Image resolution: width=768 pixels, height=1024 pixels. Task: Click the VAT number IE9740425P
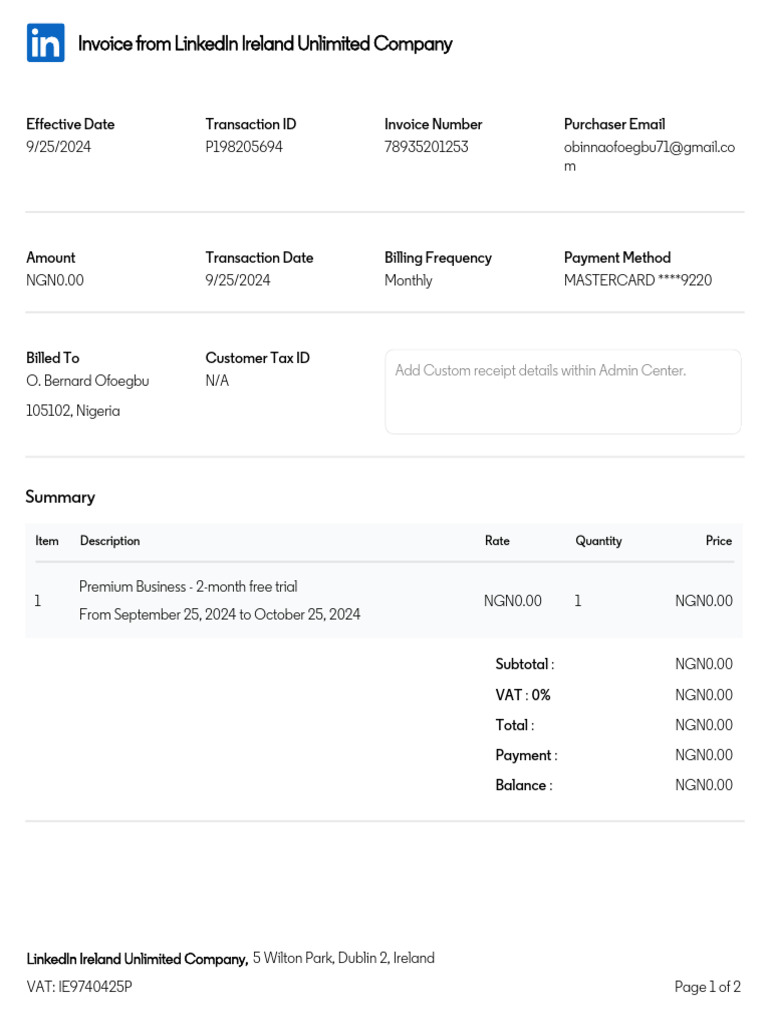point(79,987)
